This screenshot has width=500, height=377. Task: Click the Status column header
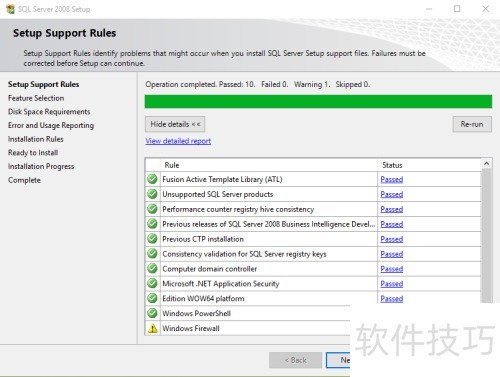pos(430,165)
